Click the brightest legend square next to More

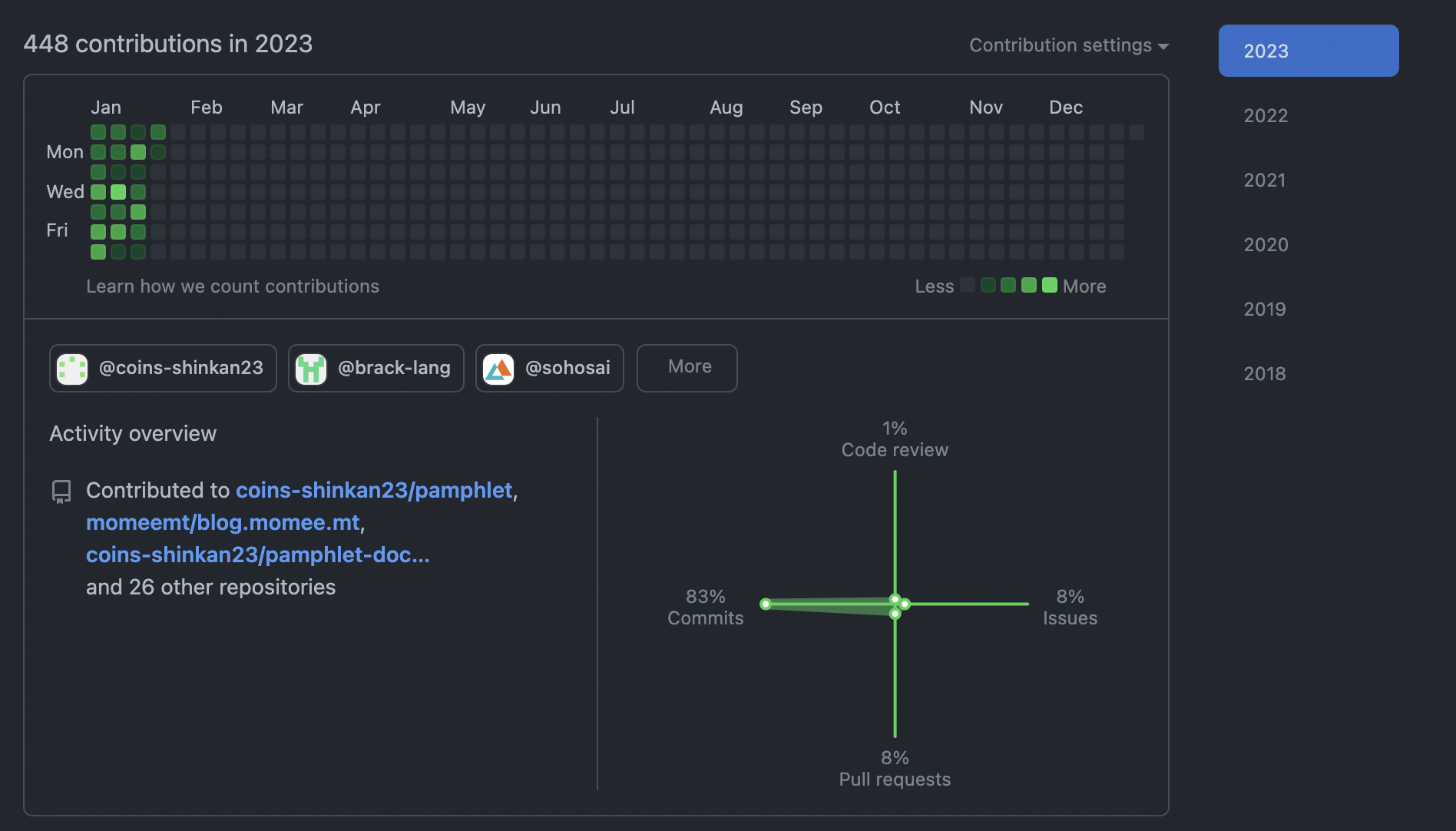(x=1050, y=285)
